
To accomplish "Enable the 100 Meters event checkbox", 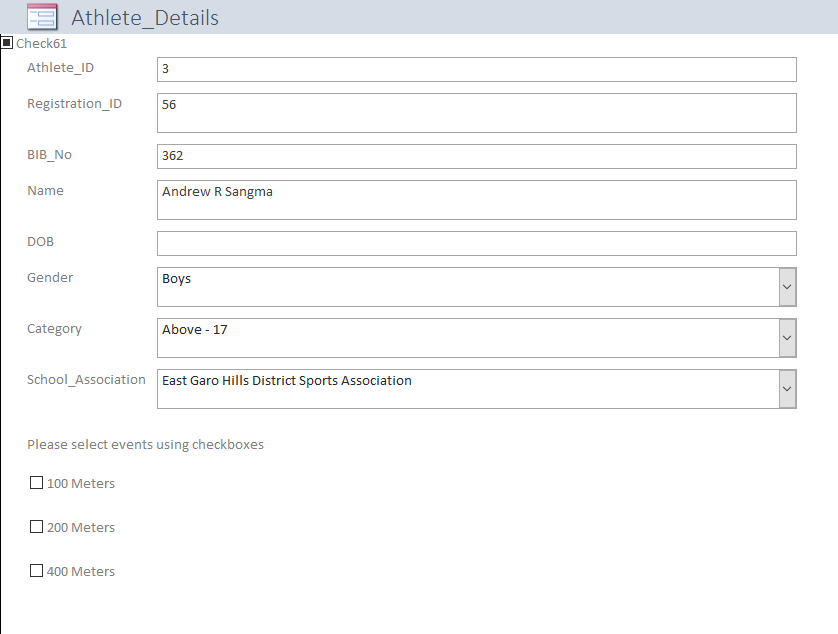I will [37, 483].
